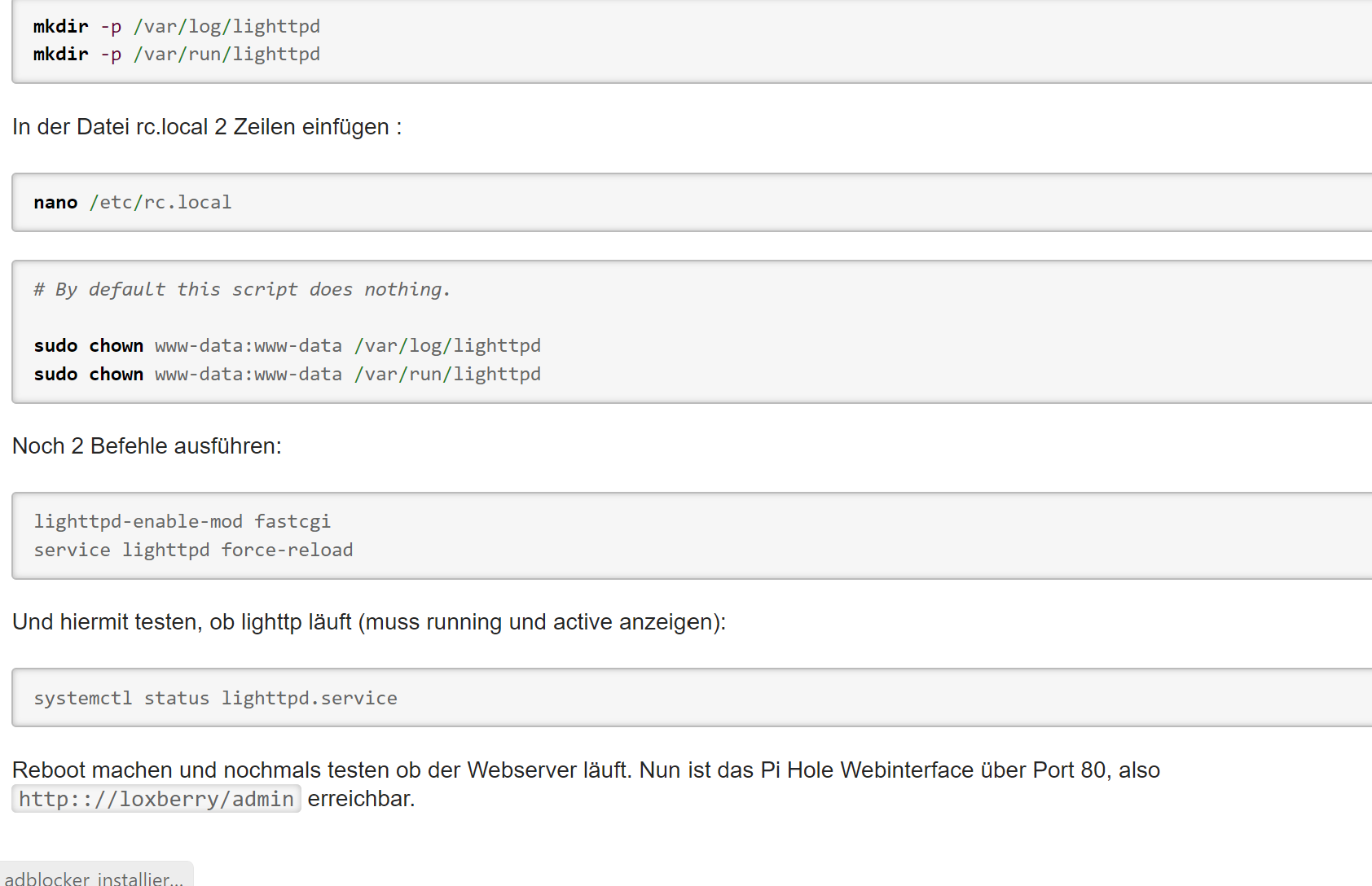Click the word "fastcgi" in the code block
Screen dimensions: 1372x886
pos(292,521)
